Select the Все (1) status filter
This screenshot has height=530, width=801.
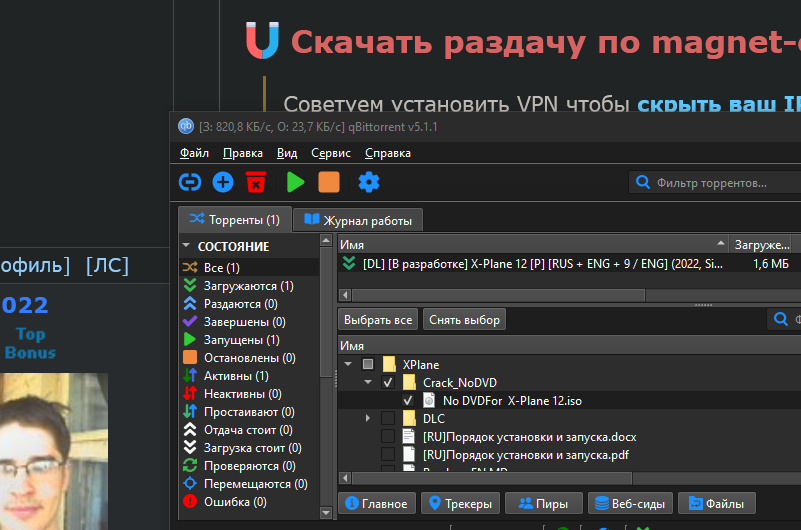click(x=249, y=268)
